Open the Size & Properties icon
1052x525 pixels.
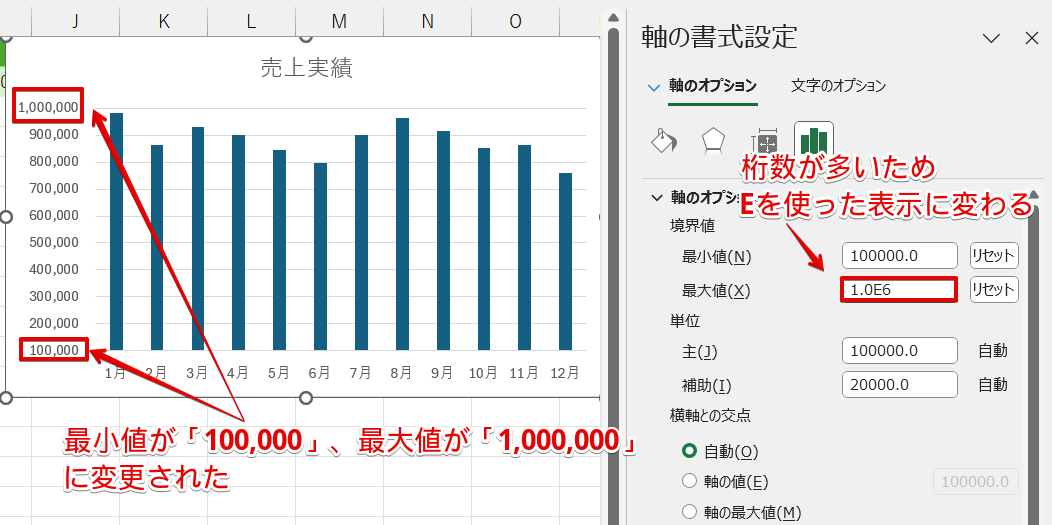[x=765, y=141]
